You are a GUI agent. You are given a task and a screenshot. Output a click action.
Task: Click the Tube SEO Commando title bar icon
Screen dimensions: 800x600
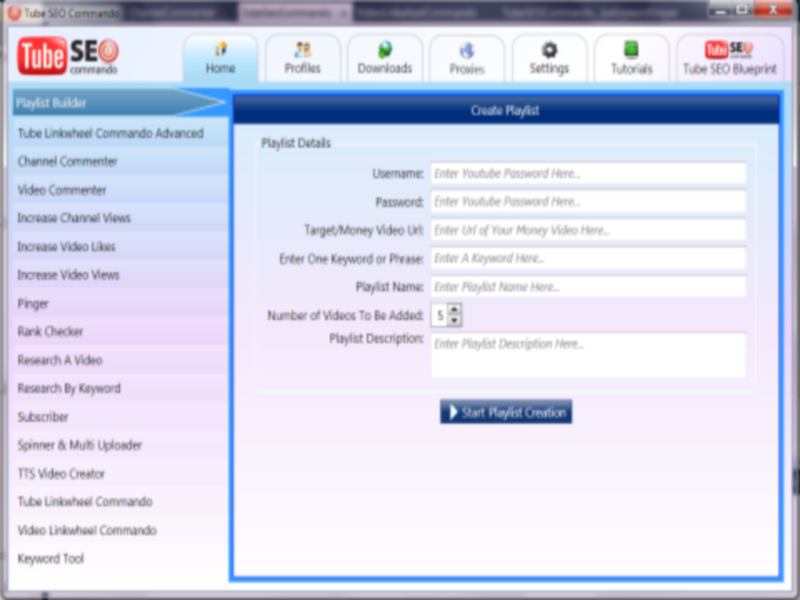14,13
